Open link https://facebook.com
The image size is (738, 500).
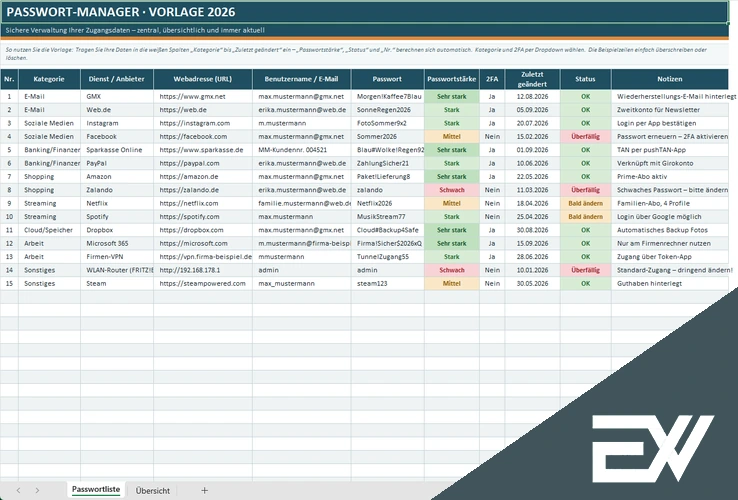(193, 137)
